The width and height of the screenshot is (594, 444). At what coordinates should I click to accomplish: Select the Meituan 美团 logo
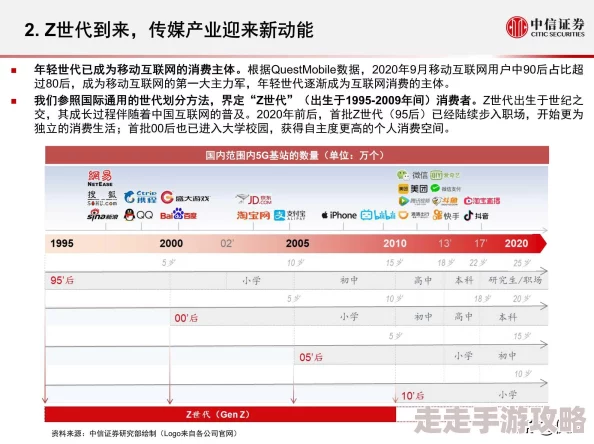coord(412,188)
